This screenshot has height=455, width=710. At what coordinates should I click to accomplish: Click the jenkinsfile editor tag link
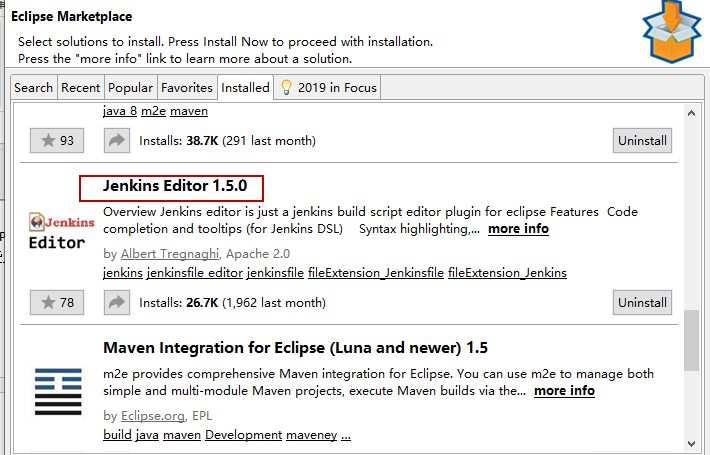tap(194, 273)
